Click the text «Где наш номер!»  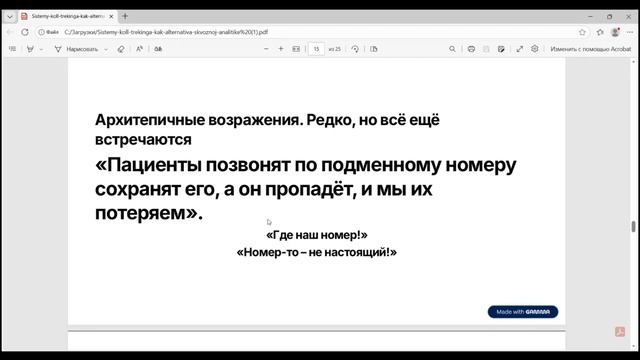point(317,235)
